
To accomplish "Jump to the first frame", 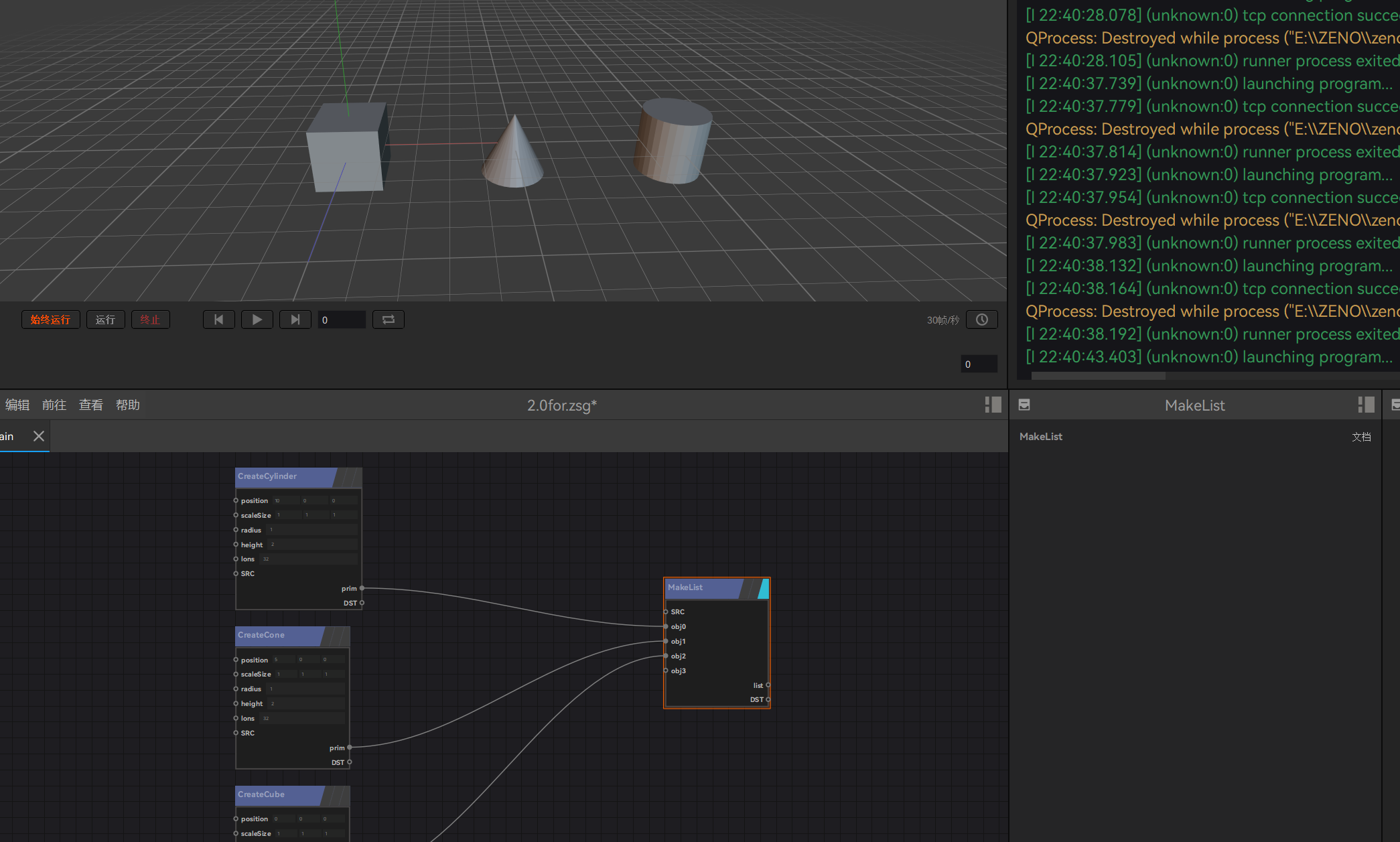I will click(x=218, y=320).
